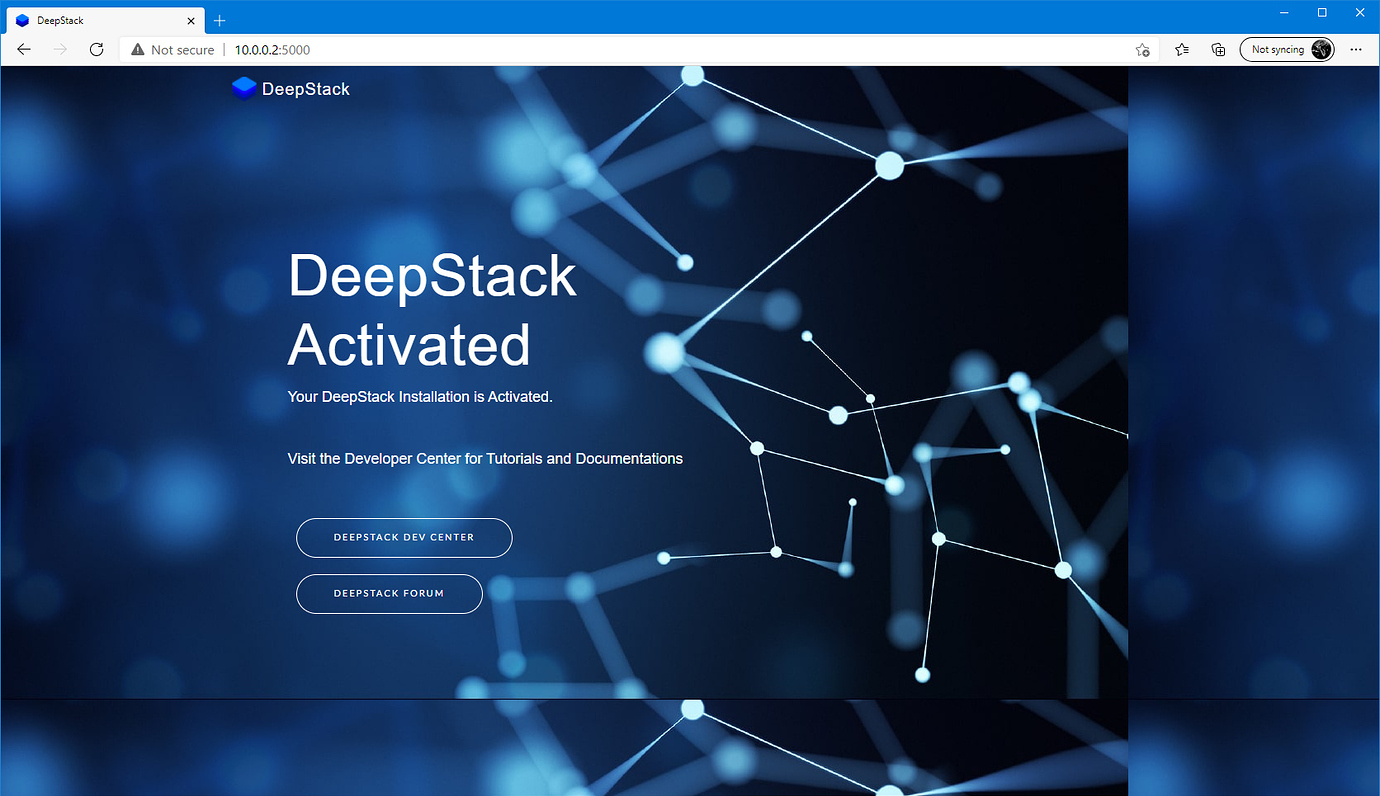Image resolution: width=1380 pixels, height=796 pixels.
Task: Click the Not secure warning badge
Action: click(x=170, y=49)
